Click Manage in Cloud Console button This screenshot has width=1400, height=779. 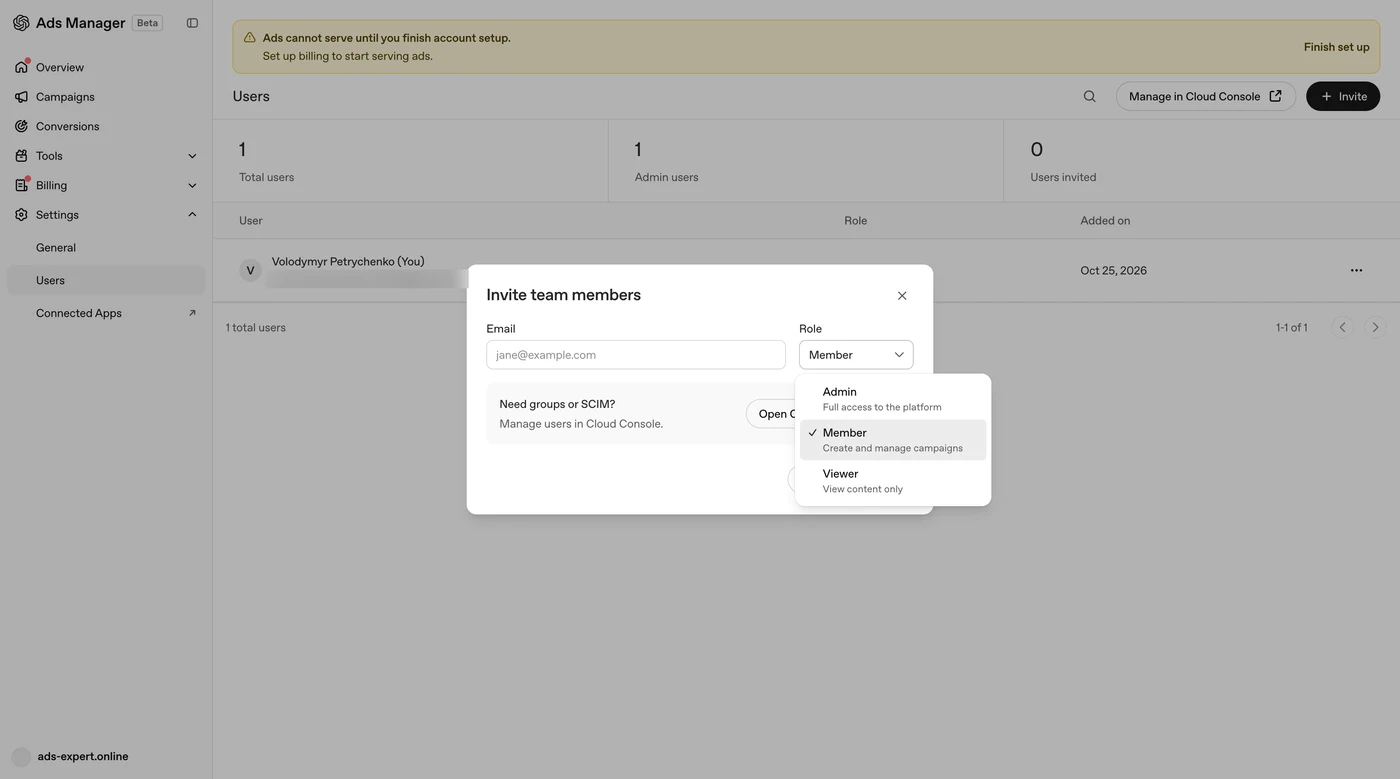pos(1205,96)
